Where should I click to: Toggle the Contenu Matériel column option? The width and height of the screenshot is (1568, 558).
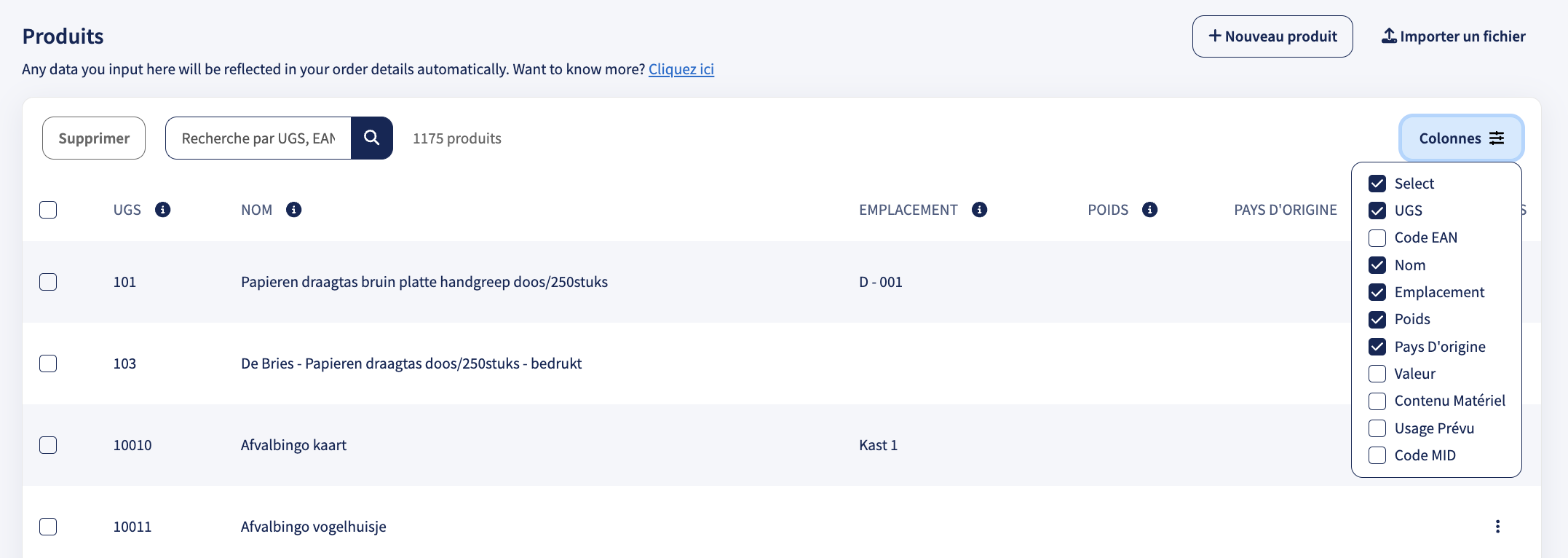click(x=1377, y=401)
